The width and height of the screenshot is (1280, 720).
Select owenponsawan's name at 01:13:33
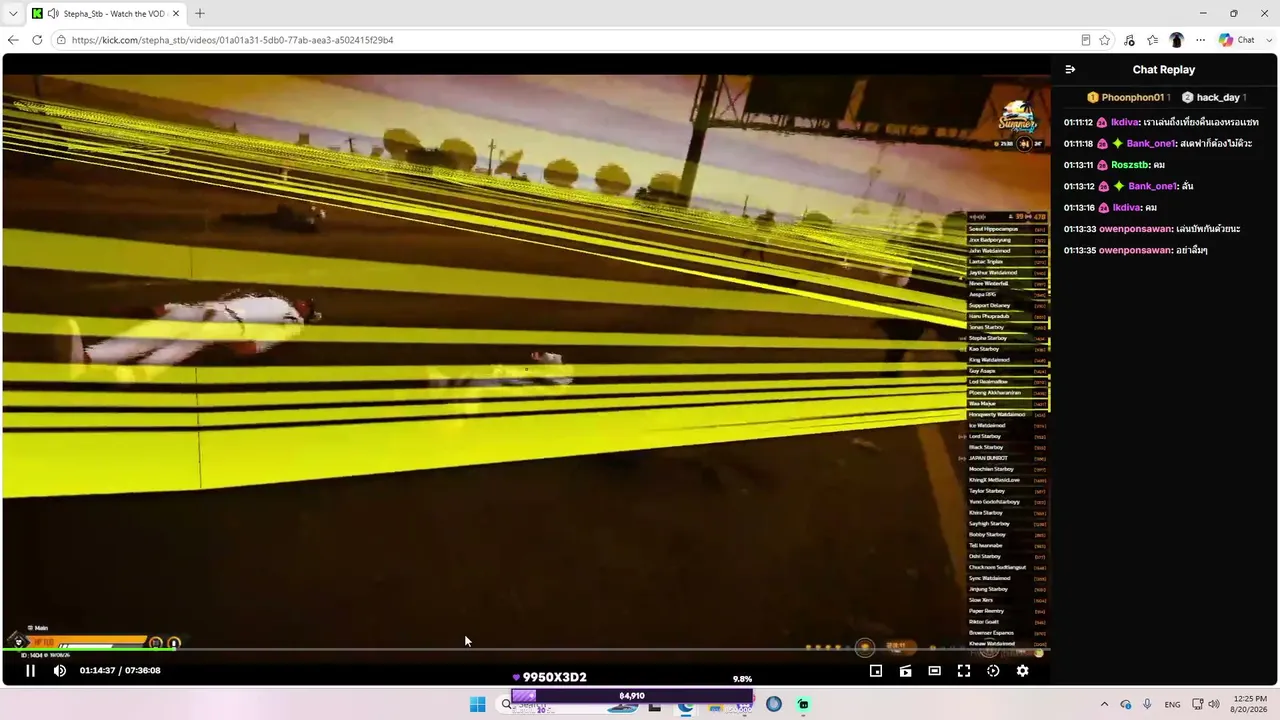click(x=1135, y=229)
